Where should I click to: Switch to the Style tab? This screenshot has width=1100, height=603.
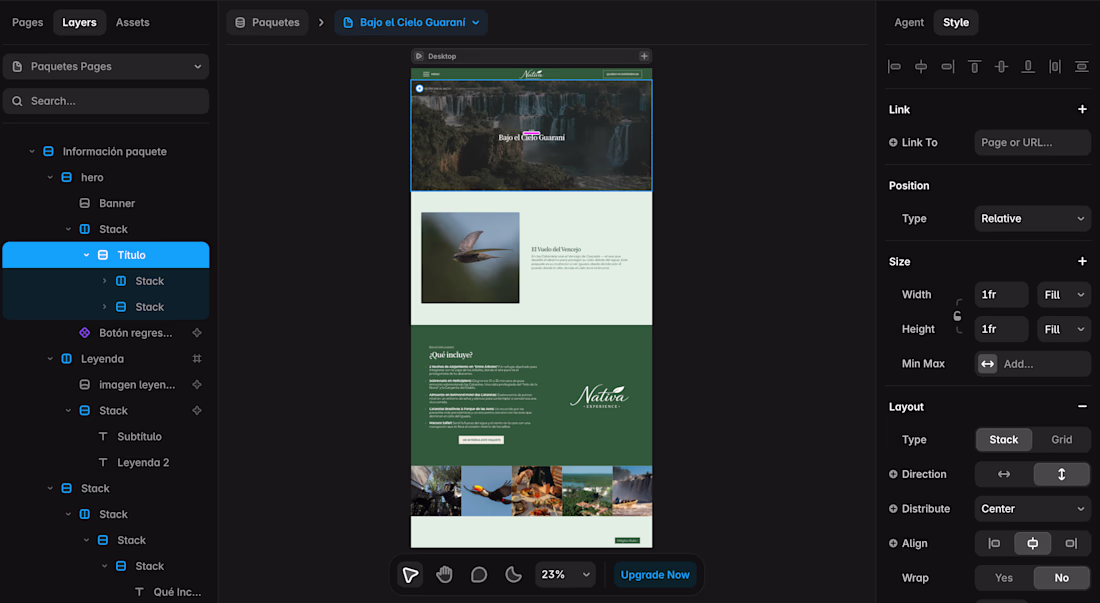(955, 22)
